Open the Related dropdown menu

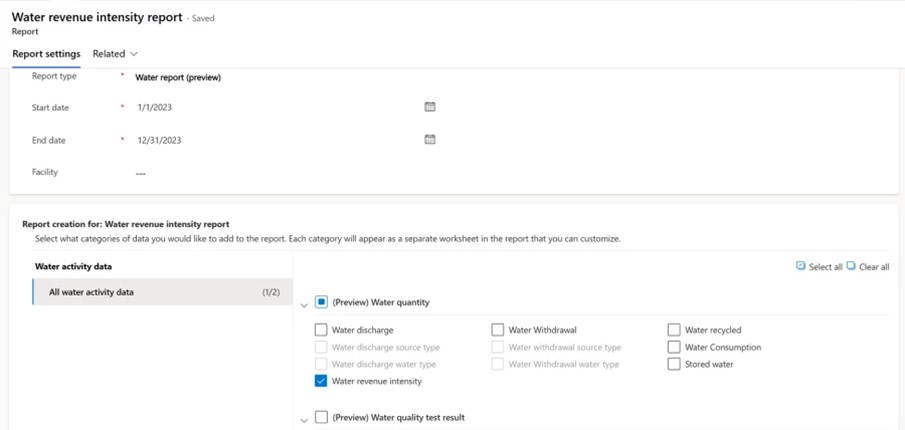(115, 54)
